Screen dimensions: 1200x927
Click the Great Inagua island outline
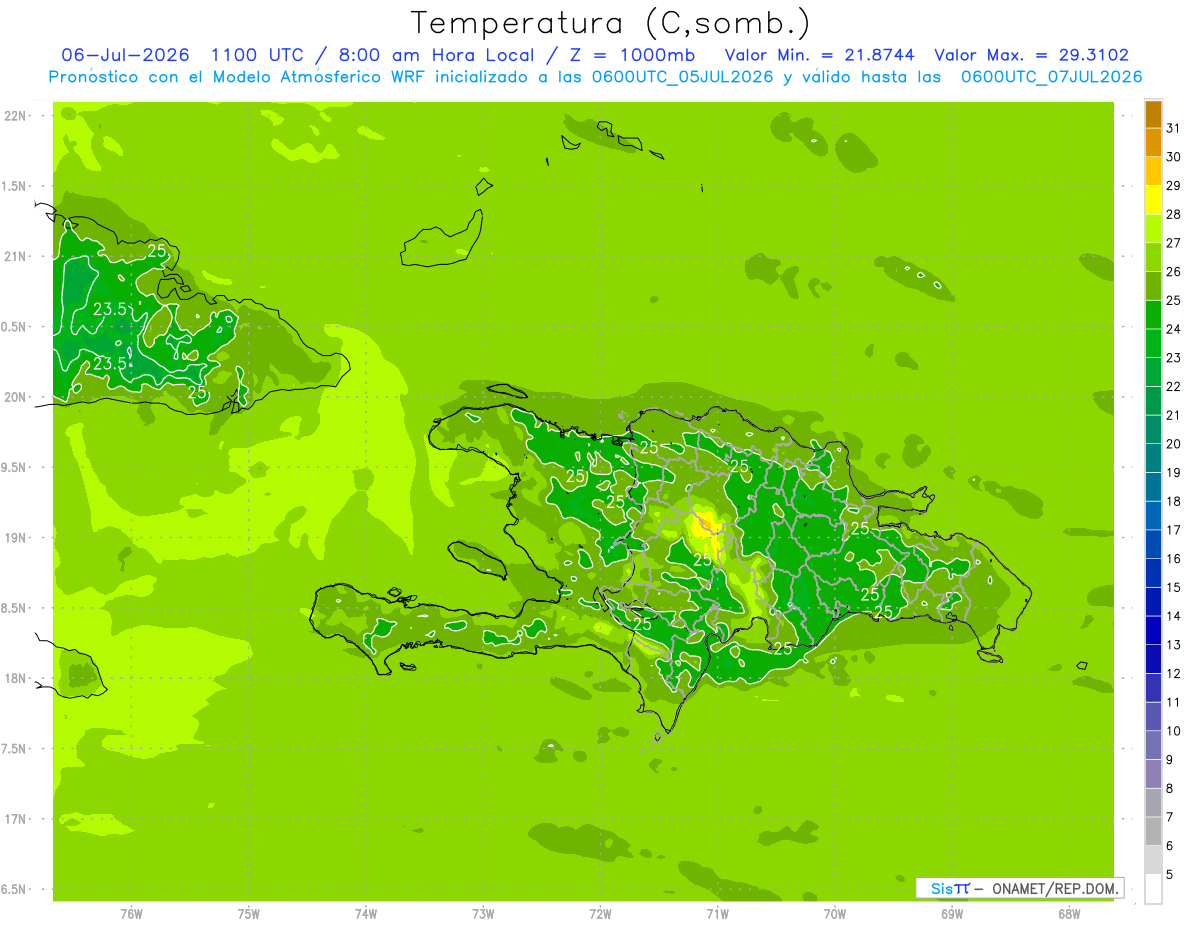(x=441, y=240)
